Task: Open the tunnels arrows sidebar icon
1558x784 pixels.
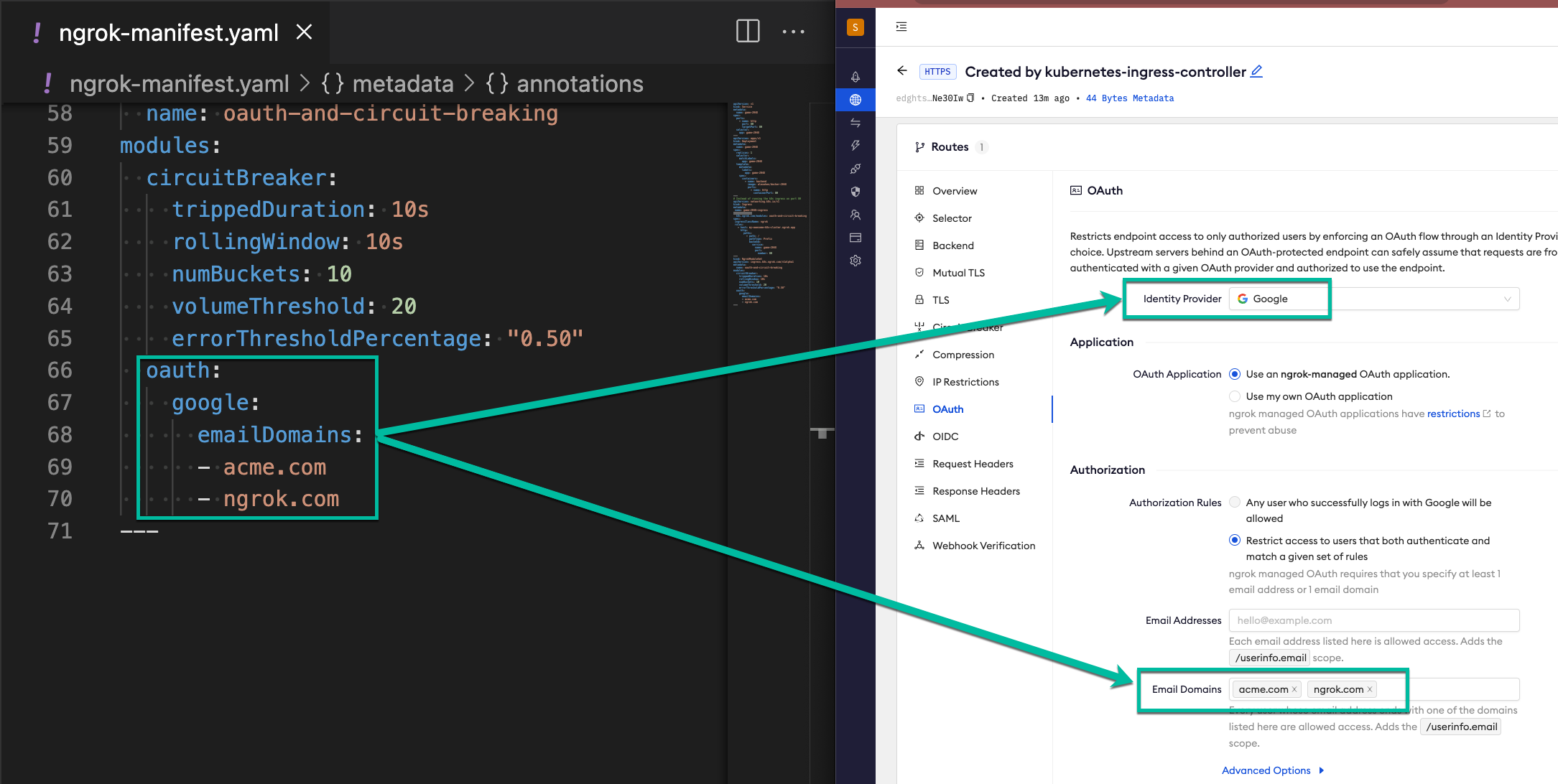Action: click(x=855, y=123)
